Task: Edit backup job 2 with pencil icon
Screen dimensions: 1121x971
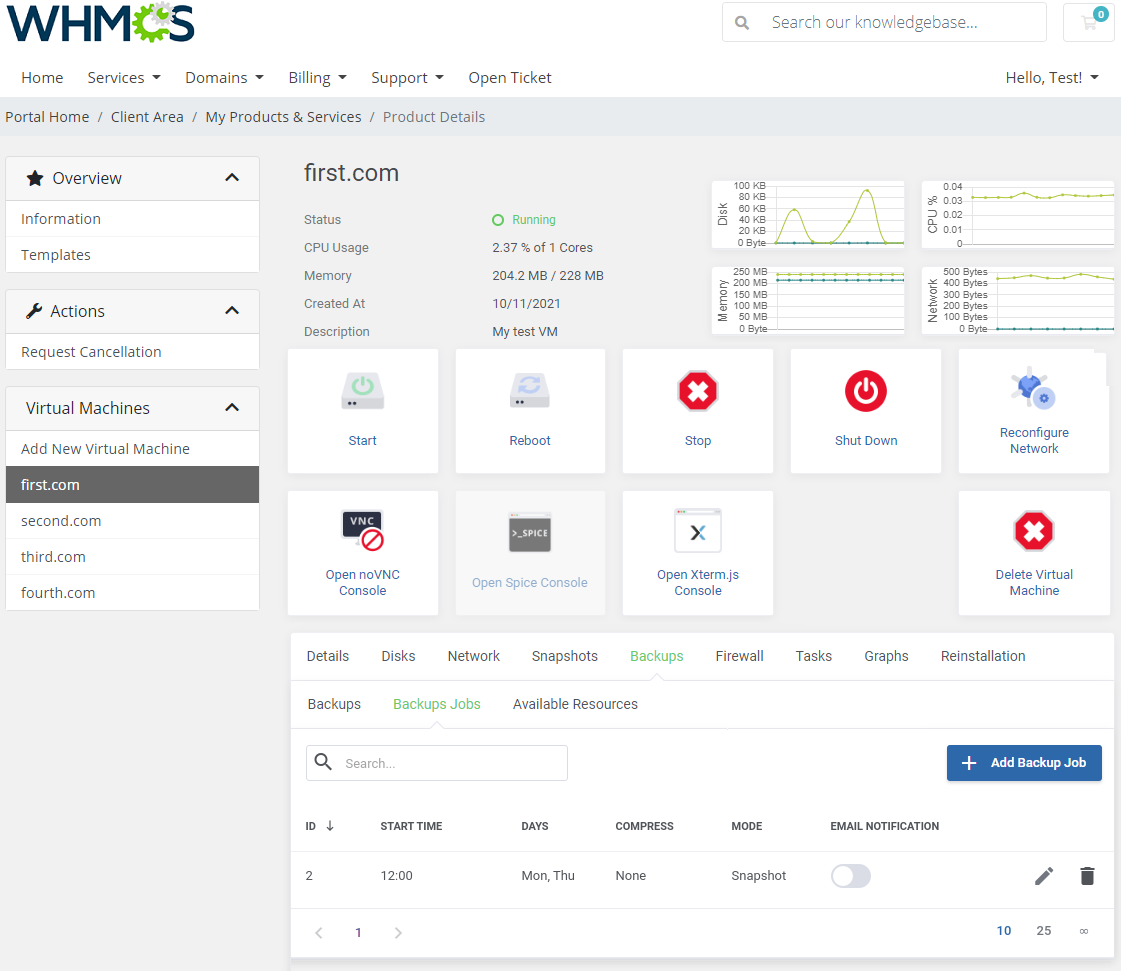Action: [1044, 876]
